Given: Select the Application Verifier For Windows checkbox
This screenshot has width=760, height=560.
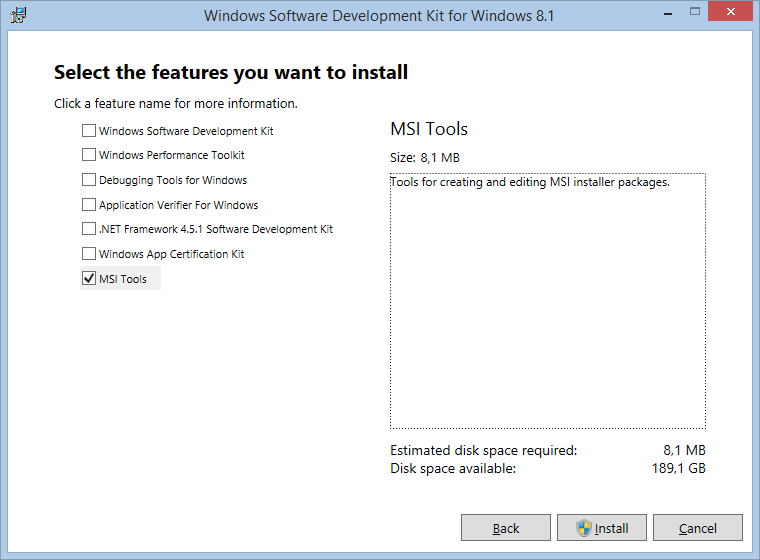Looking at the screenshot, I should point(89,205).
